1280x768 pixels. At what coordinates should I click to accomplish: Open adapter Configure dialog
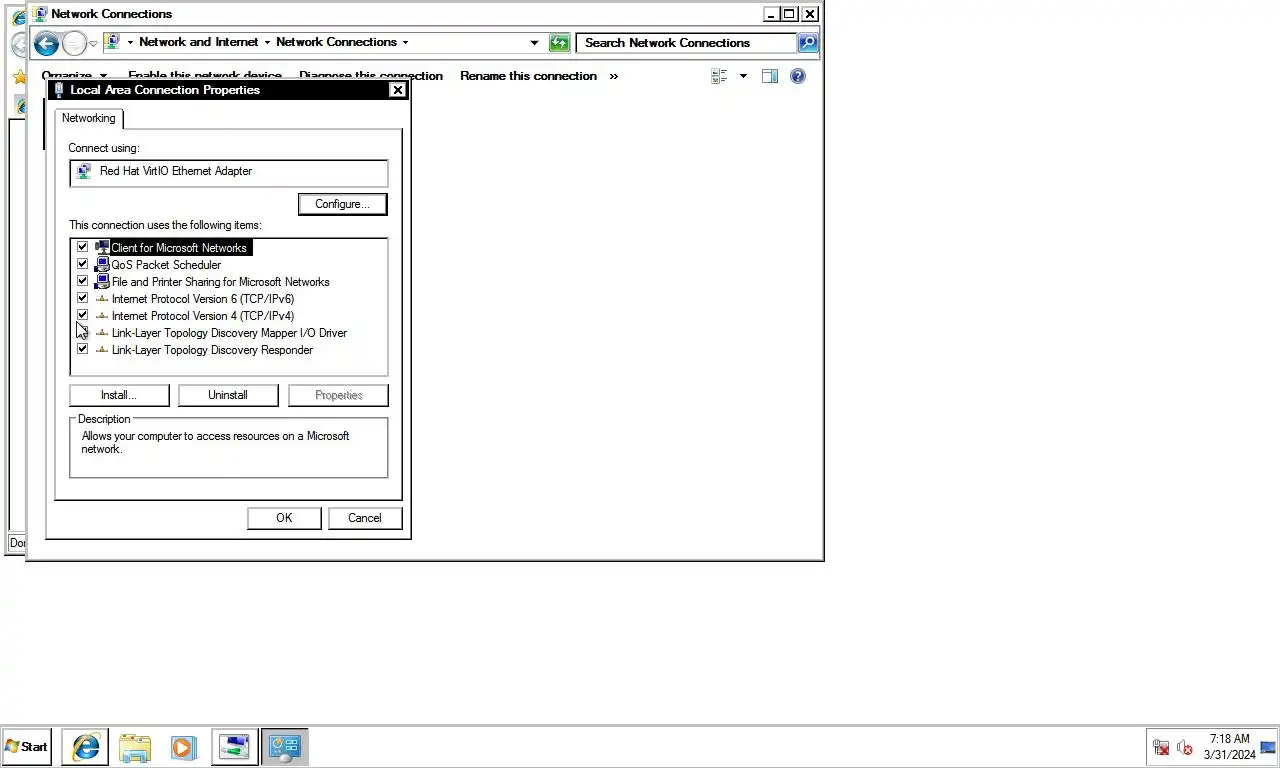(x=343, y=204)
